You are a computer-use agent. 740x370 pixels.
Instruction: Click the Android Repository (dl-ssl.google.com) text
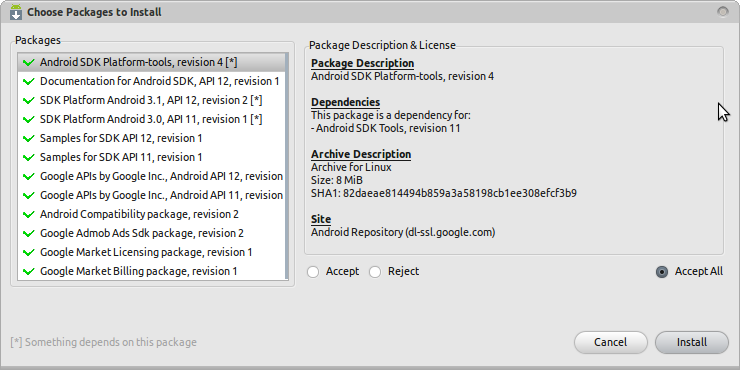(403, 233)
